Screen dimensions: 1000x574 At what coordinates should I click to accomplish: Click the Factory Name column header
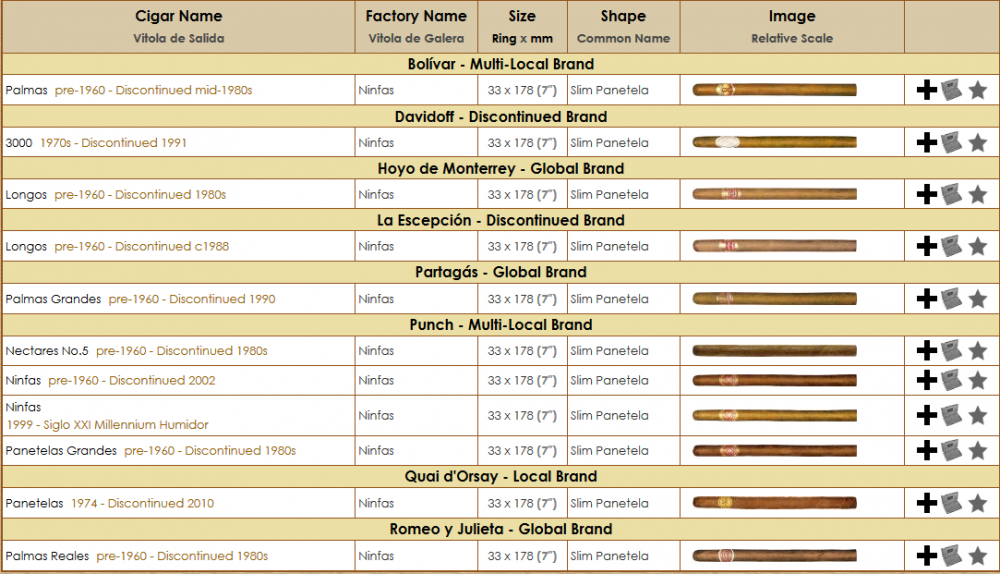[416, 26]
